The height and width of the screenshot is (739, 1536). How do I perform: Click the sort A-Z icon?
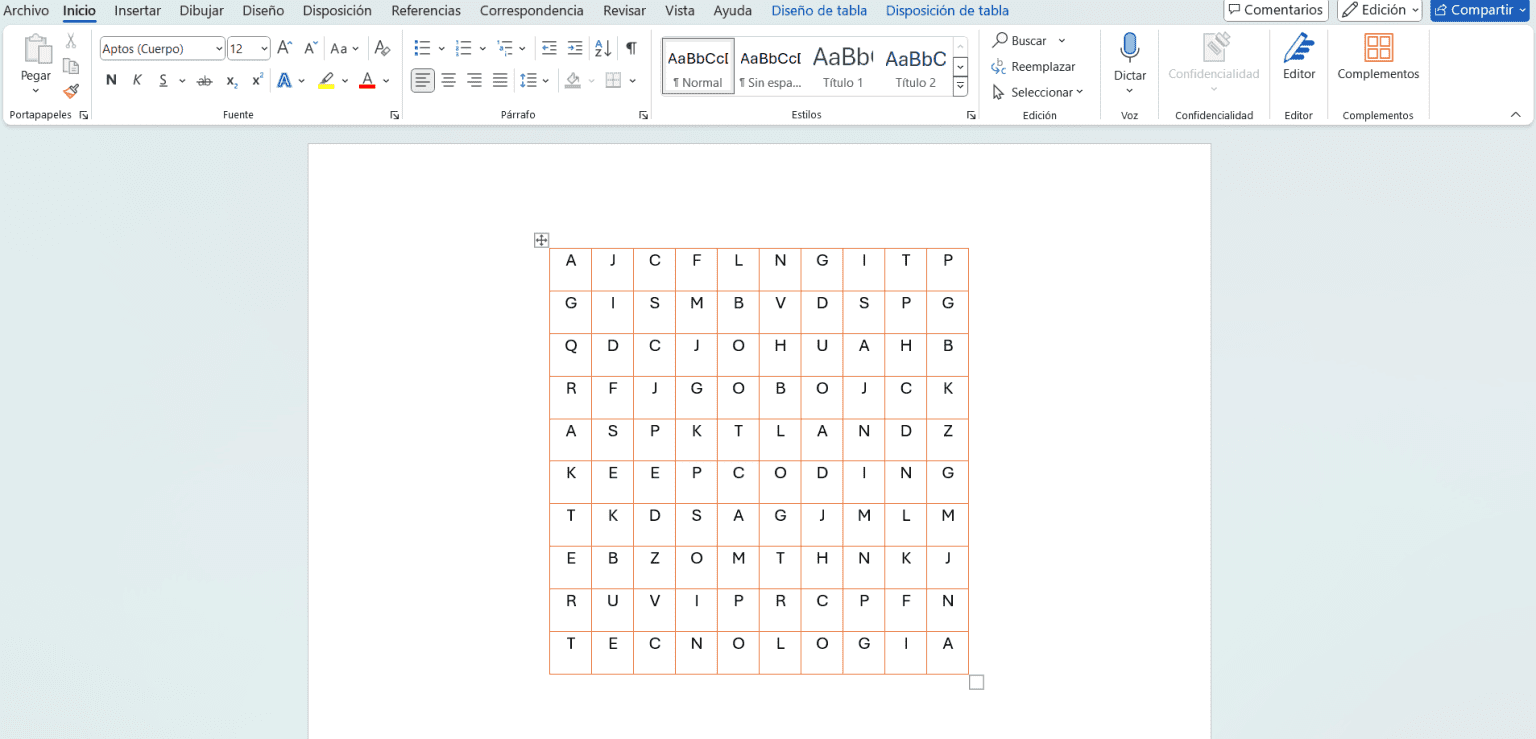(603, 48)
